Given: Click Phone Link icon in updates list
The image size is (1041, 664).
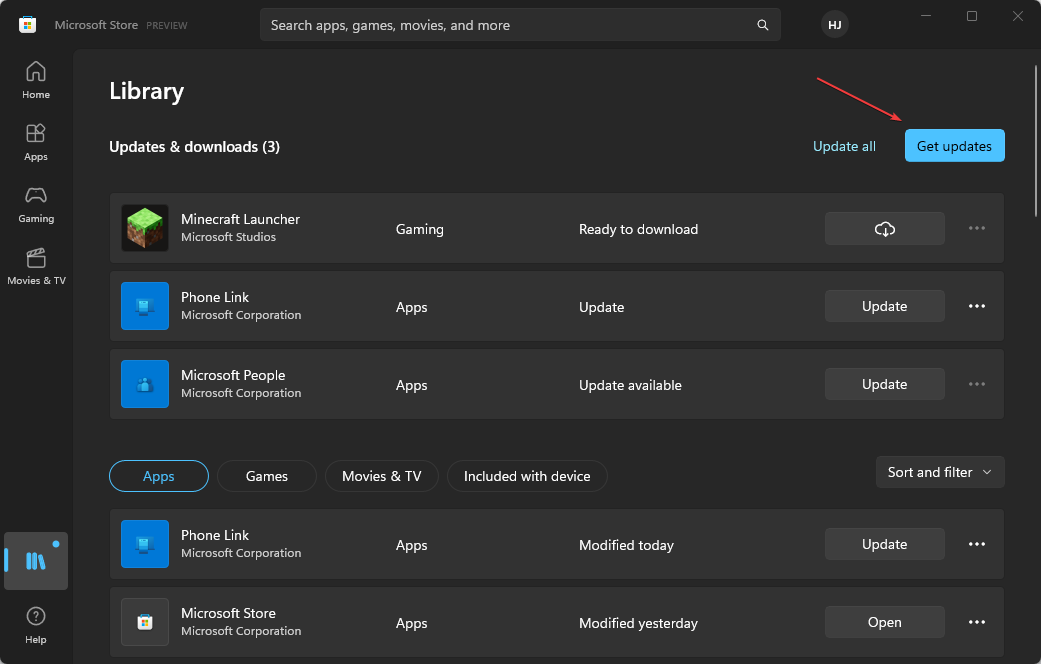Looking at the screenshot, I should (145, 306).
